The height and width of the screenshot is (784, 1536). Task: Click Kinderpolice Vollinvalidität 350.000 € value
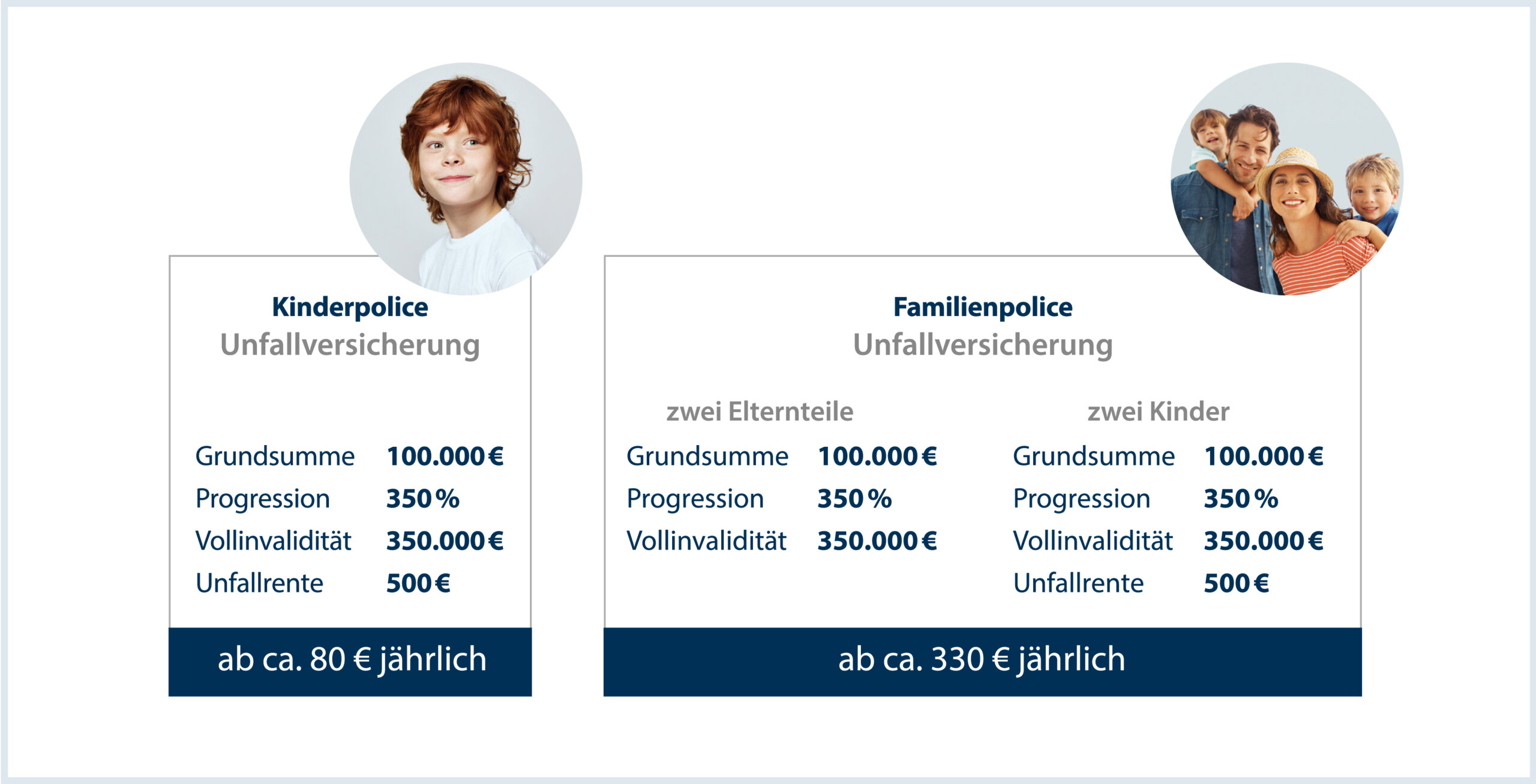(x=445, y=541)
